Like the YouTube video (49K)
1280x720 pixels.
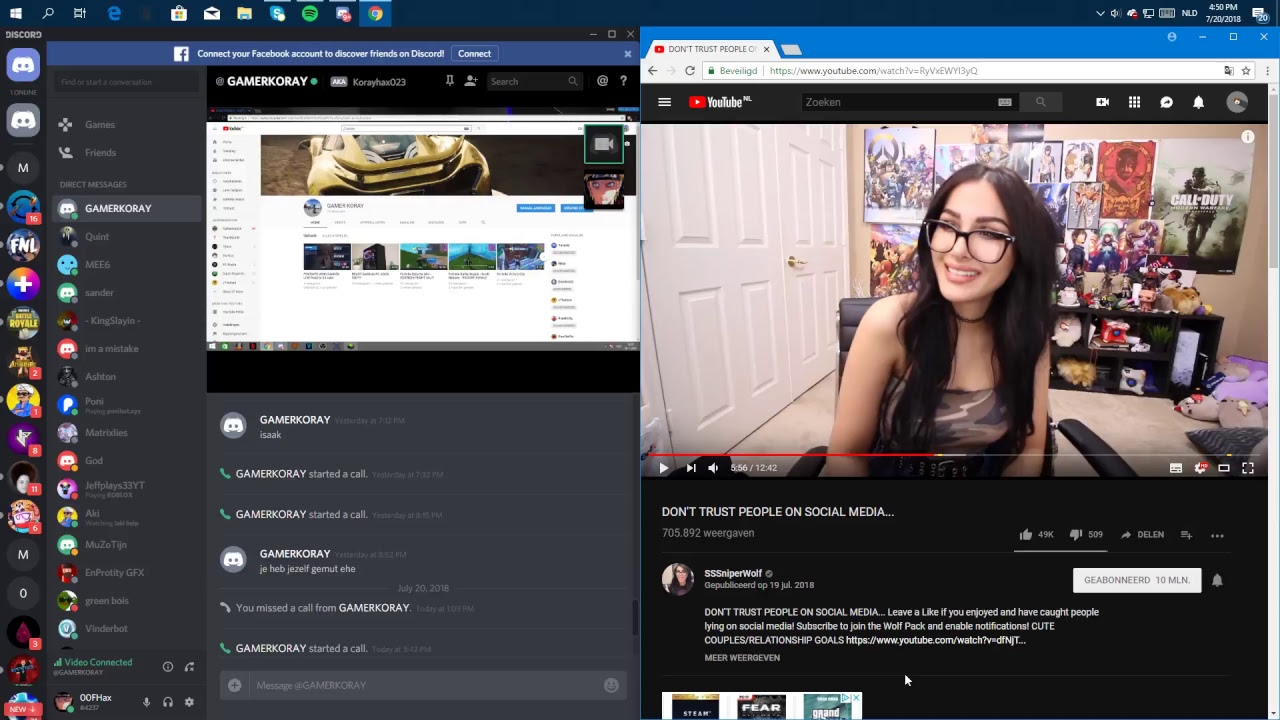coord(1036,535)
